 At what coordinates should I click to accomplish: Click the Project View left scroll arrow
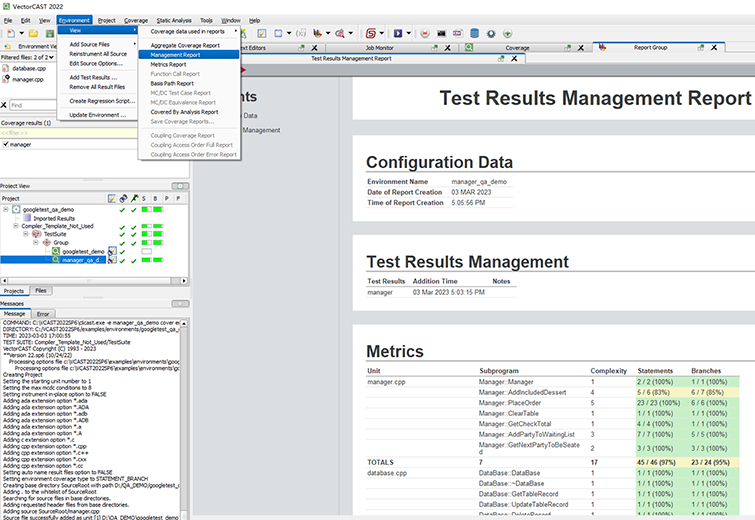[4, 281]
